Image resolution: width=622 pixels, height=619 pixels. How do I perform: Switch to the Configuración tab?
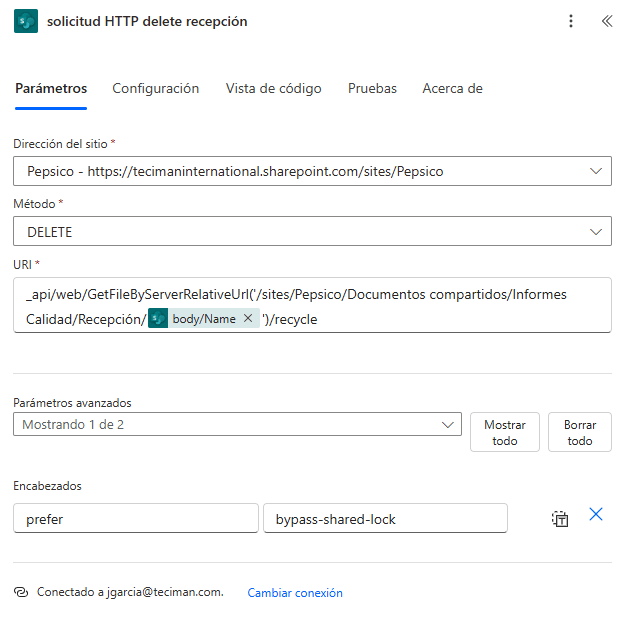[156, 88]
